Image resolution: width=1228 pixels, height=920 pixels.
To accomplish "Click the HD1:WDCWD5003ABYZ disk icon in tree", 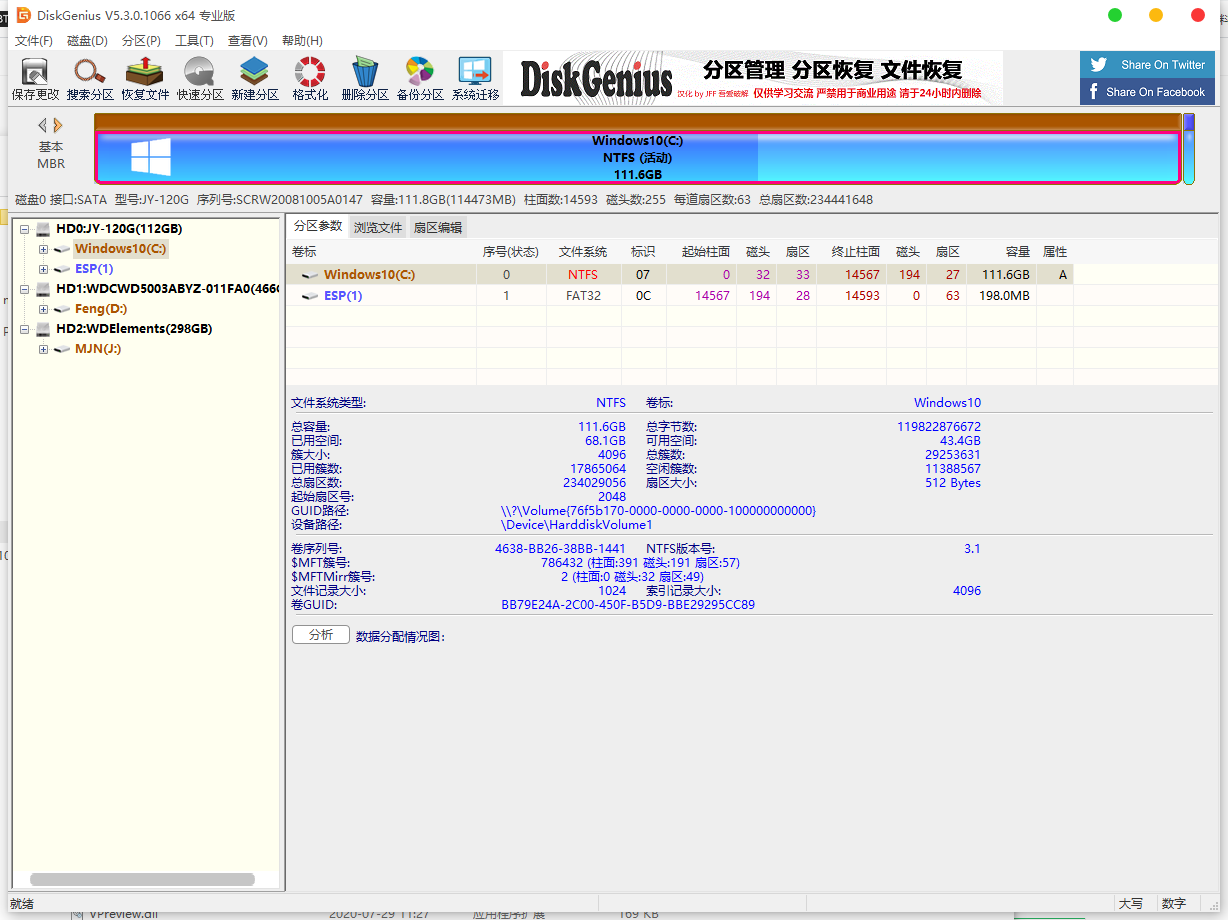I will [44, 289].
